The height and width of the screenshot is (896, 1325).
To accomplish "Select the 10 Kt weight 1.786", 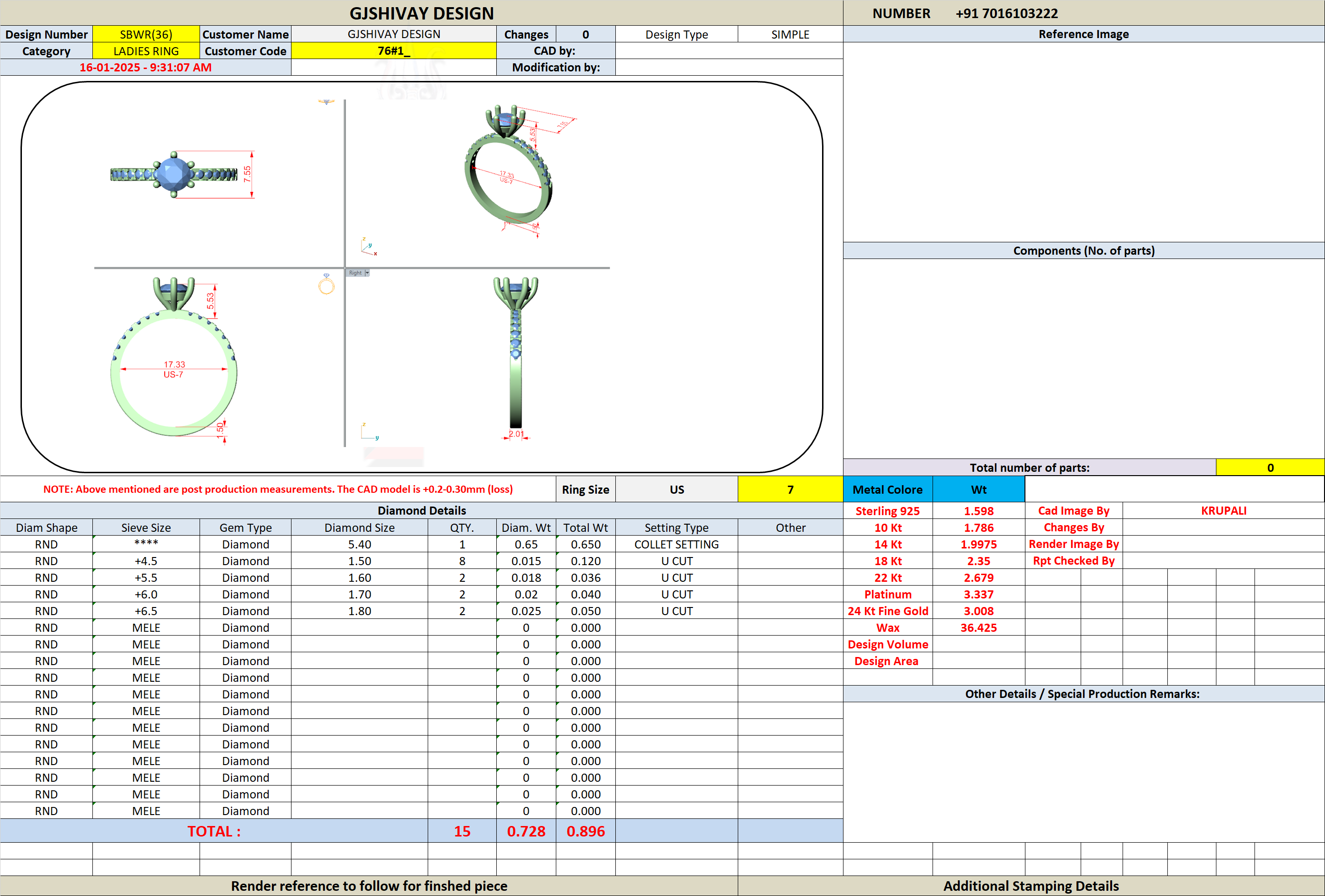I will click(979, 528).
